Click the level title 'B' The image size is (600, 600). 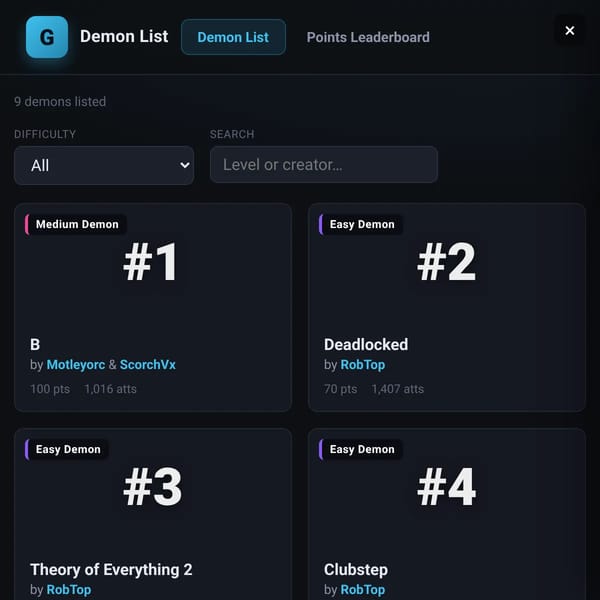(x=35, y=344)
